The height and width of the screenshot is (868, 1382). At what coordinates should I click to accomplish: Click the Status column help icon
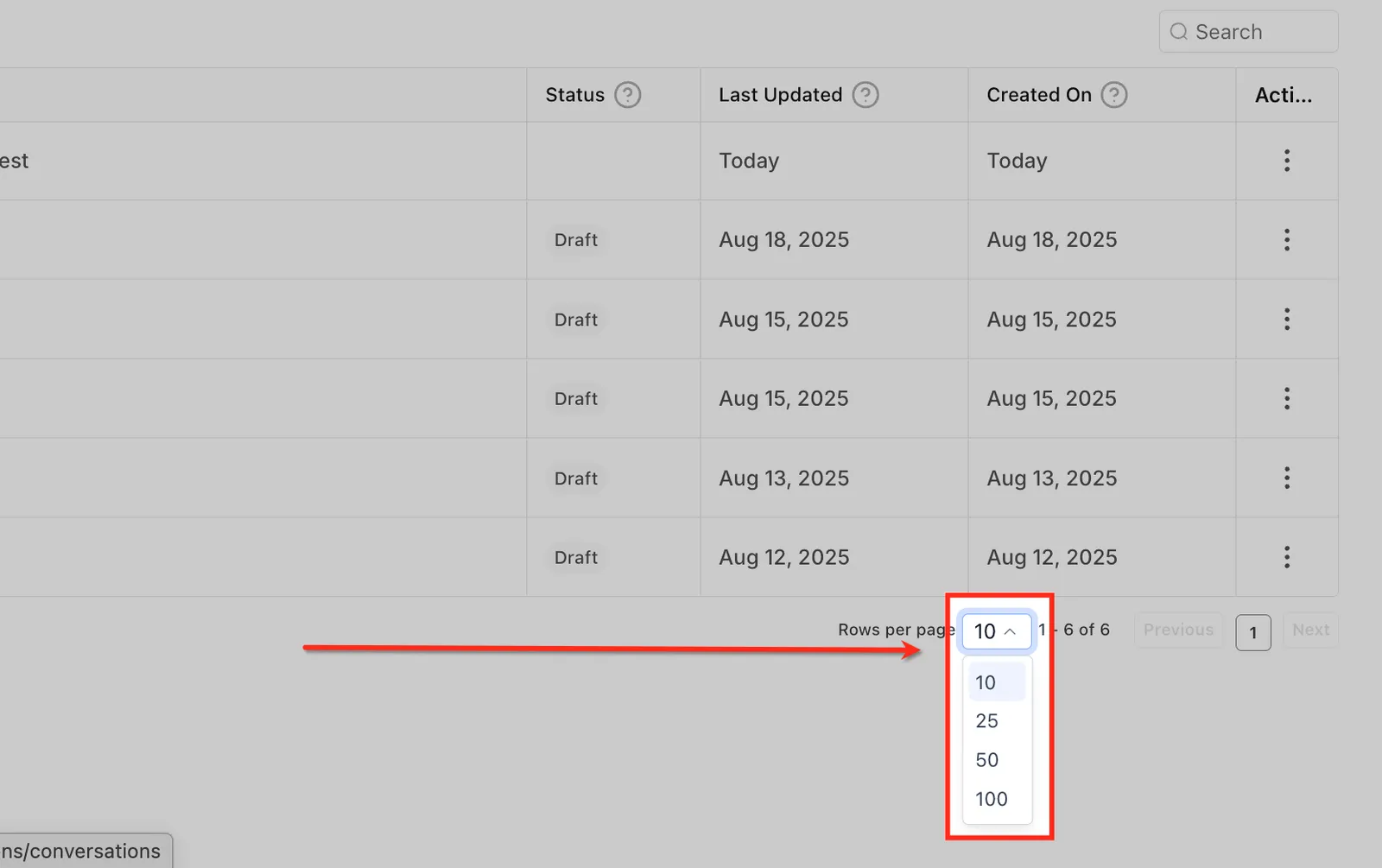click(x=627, y=95)
